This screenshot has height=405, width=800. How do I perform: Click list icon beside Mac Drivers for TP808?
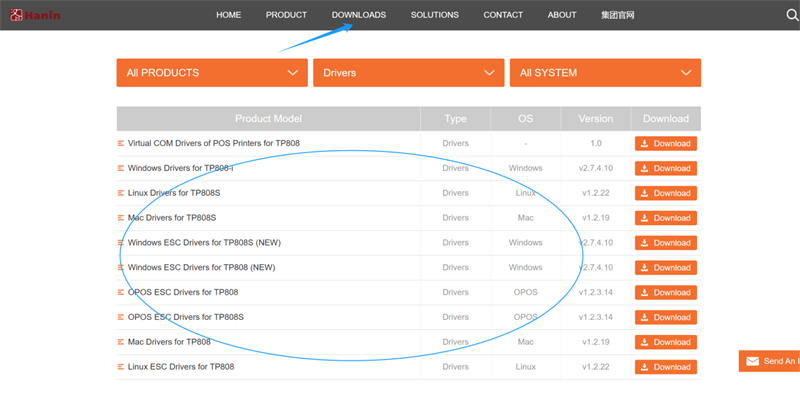click(121, 342)
